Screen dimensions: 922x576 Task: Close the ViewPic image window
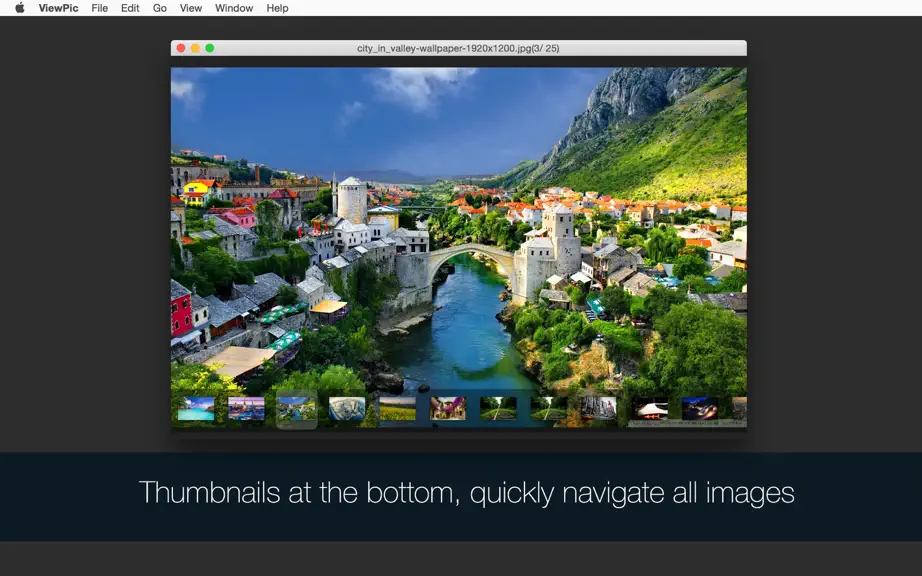pos(181,48)
